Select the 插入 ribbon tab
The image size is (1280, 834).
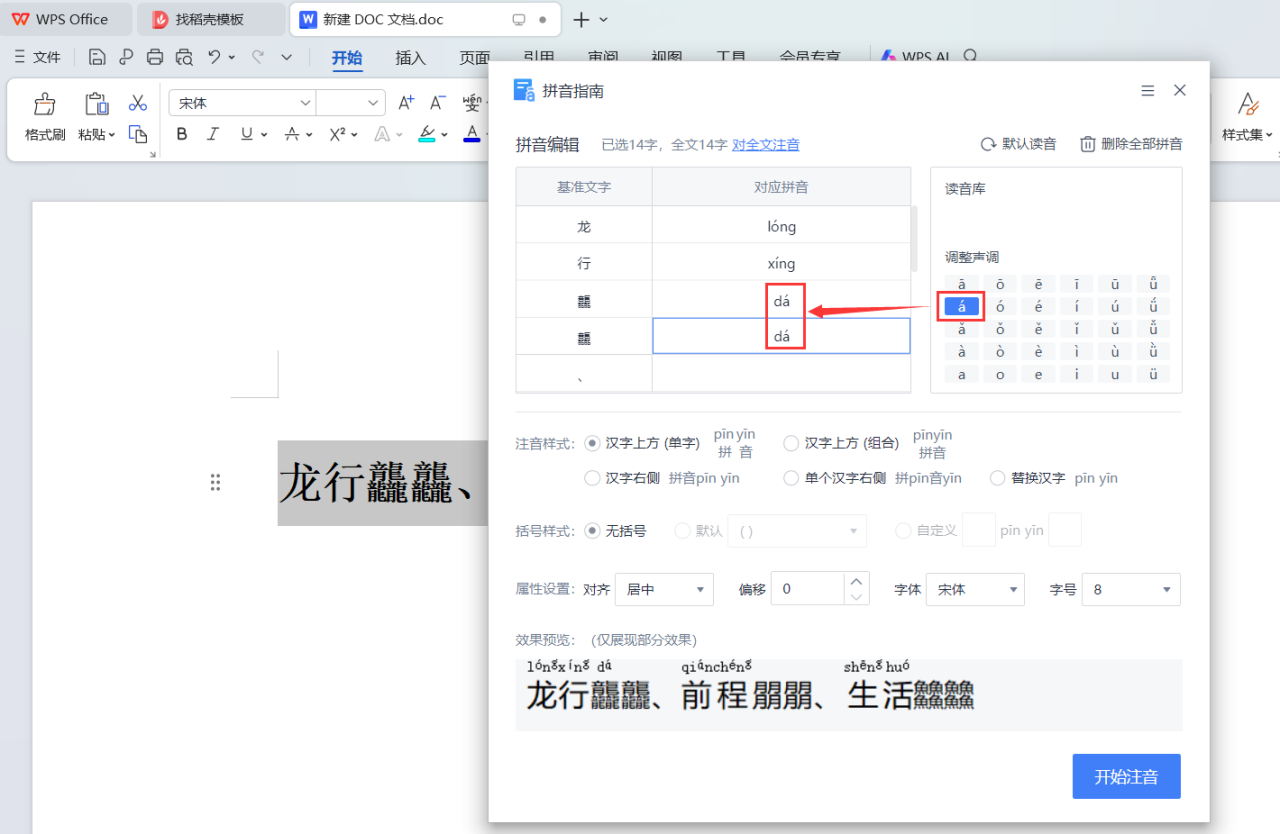pyautogui.click(x=411, y=57)
